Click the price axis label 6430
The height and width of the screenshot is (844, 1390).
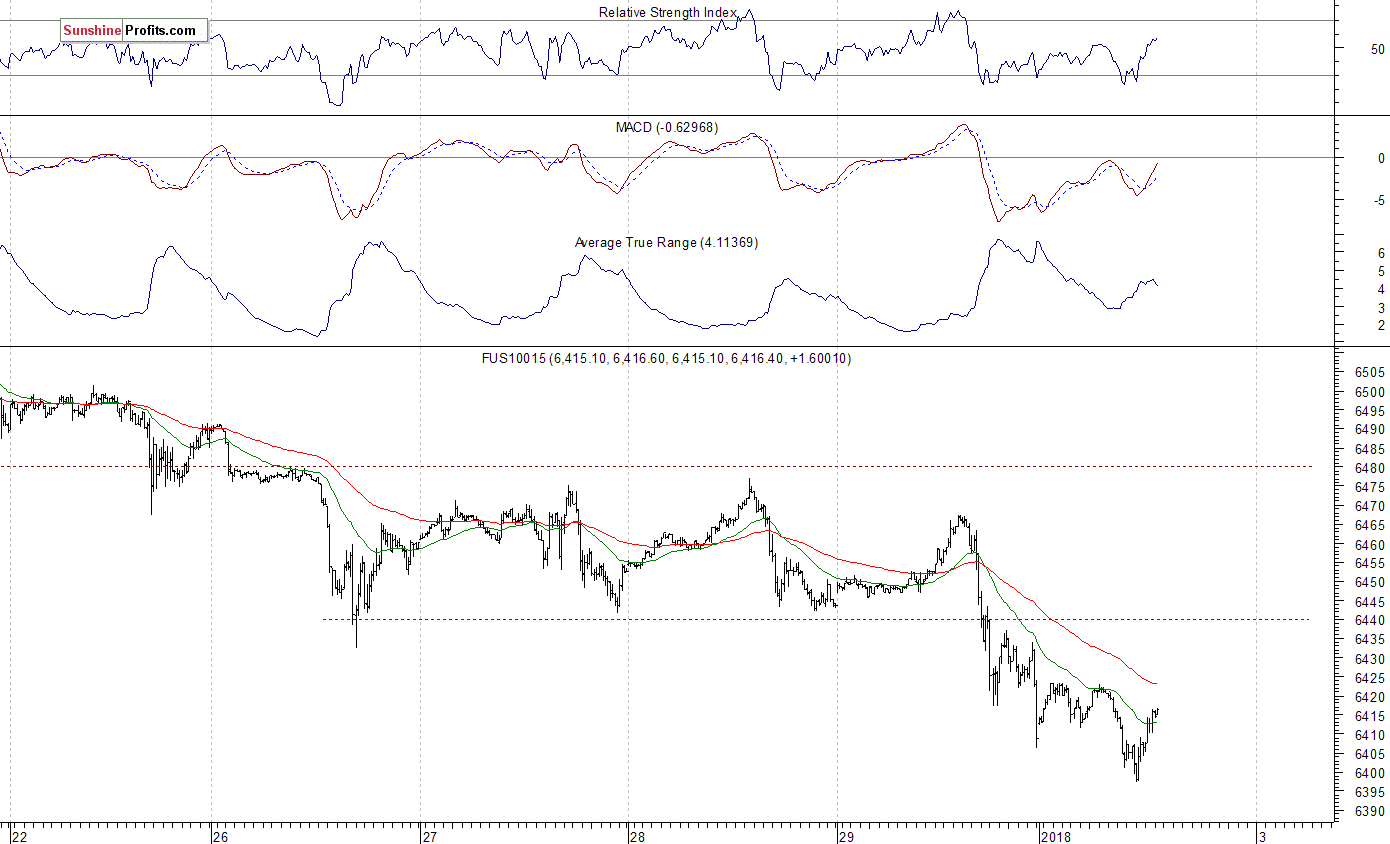(1370, 659)
